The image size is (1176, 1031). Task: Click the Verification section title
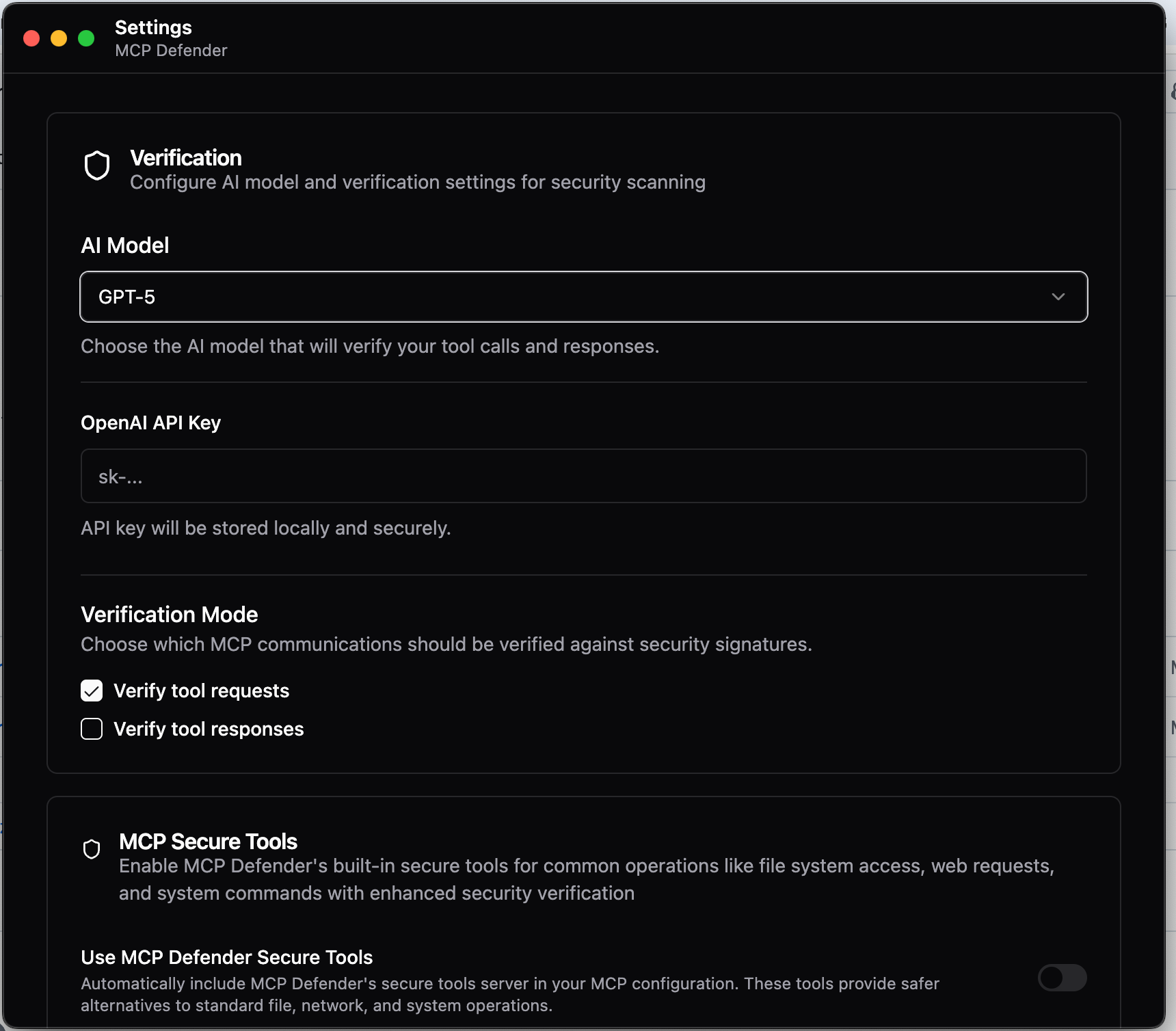click(185, 157)
